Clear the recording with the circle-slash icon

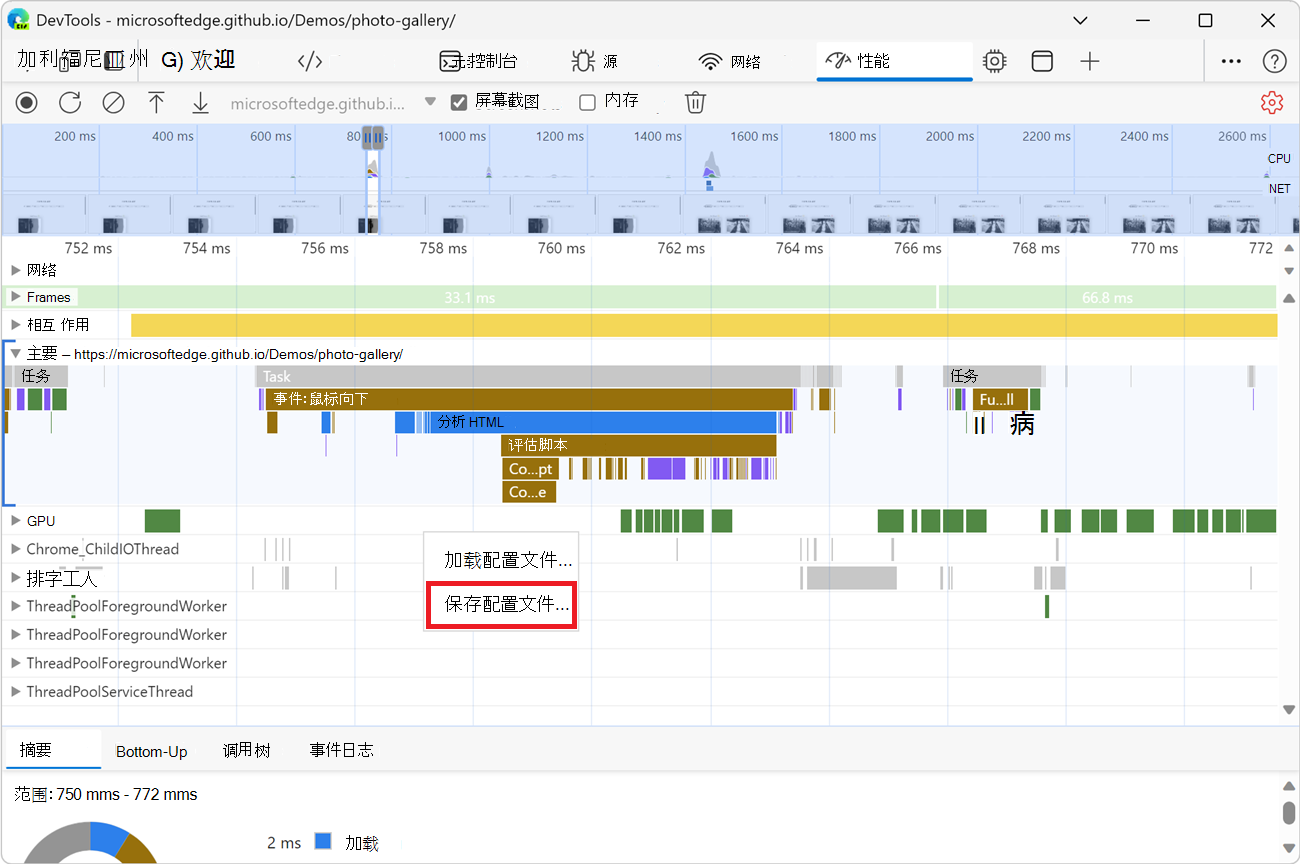[113, 102]
